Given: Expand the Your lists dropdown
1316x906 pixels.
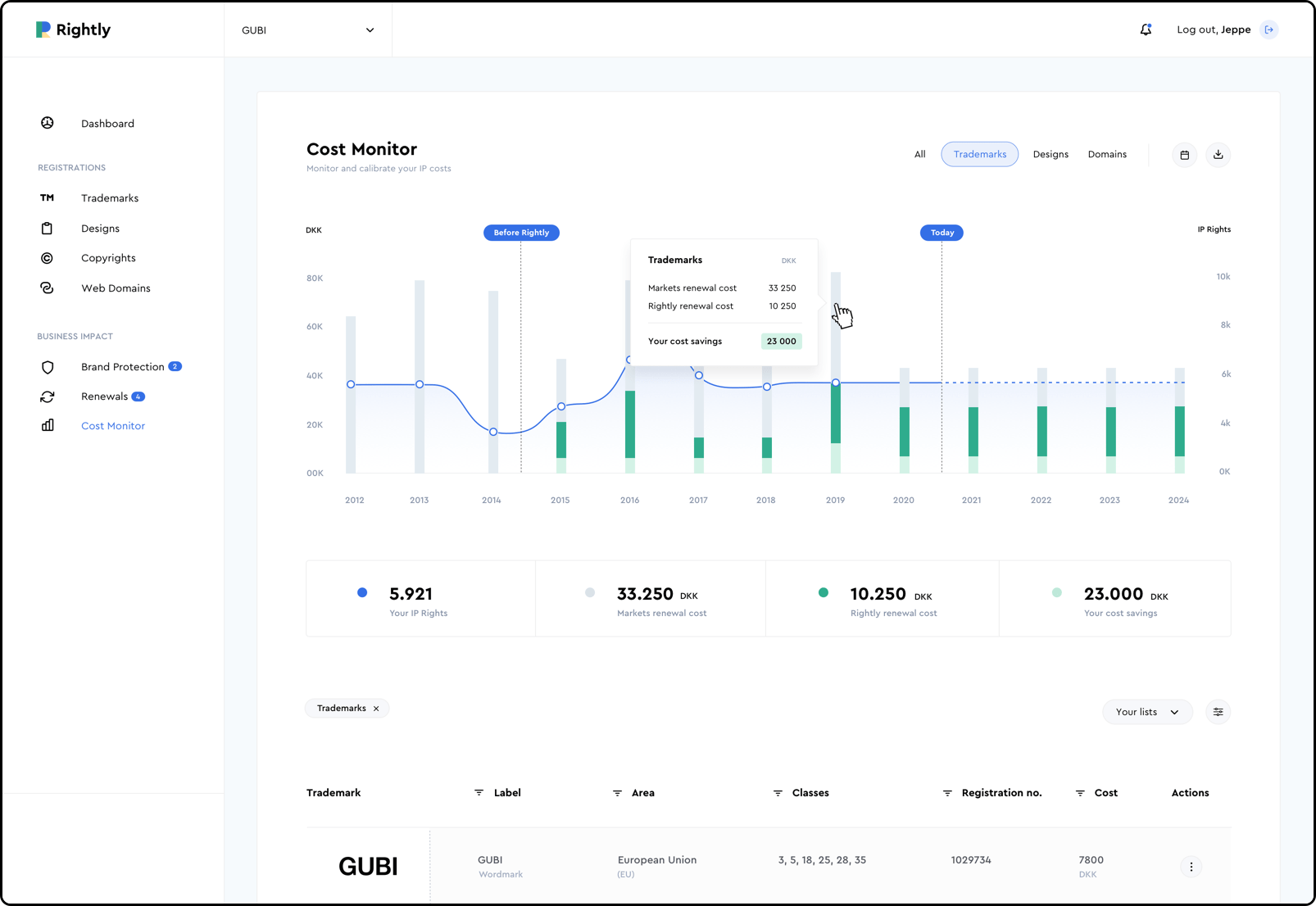Looking at the screenshot, I should pos(1147,712).
